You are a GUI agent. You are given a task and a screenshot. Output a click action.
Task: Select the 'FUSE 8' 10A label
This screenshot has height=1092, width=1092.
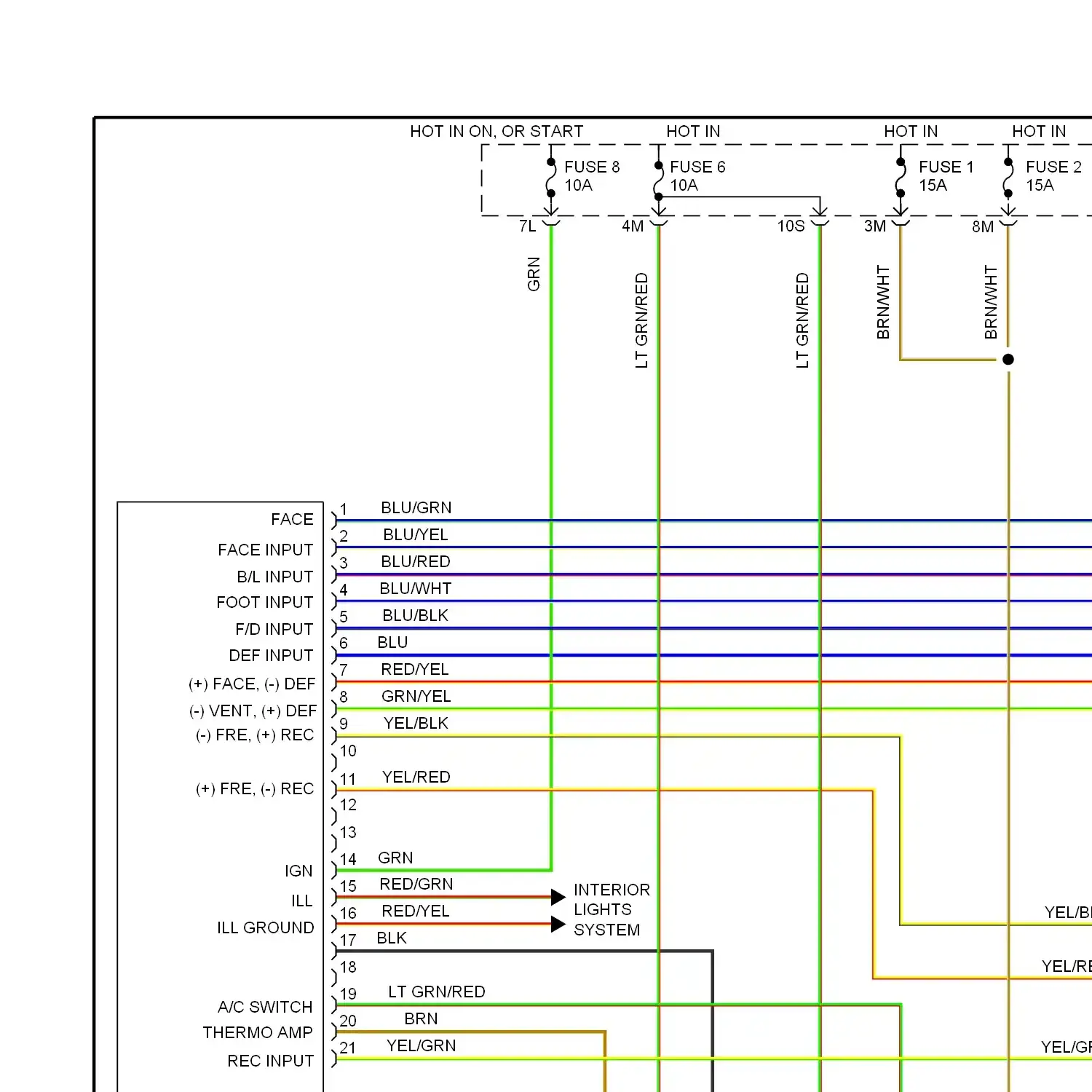(592, 176)
